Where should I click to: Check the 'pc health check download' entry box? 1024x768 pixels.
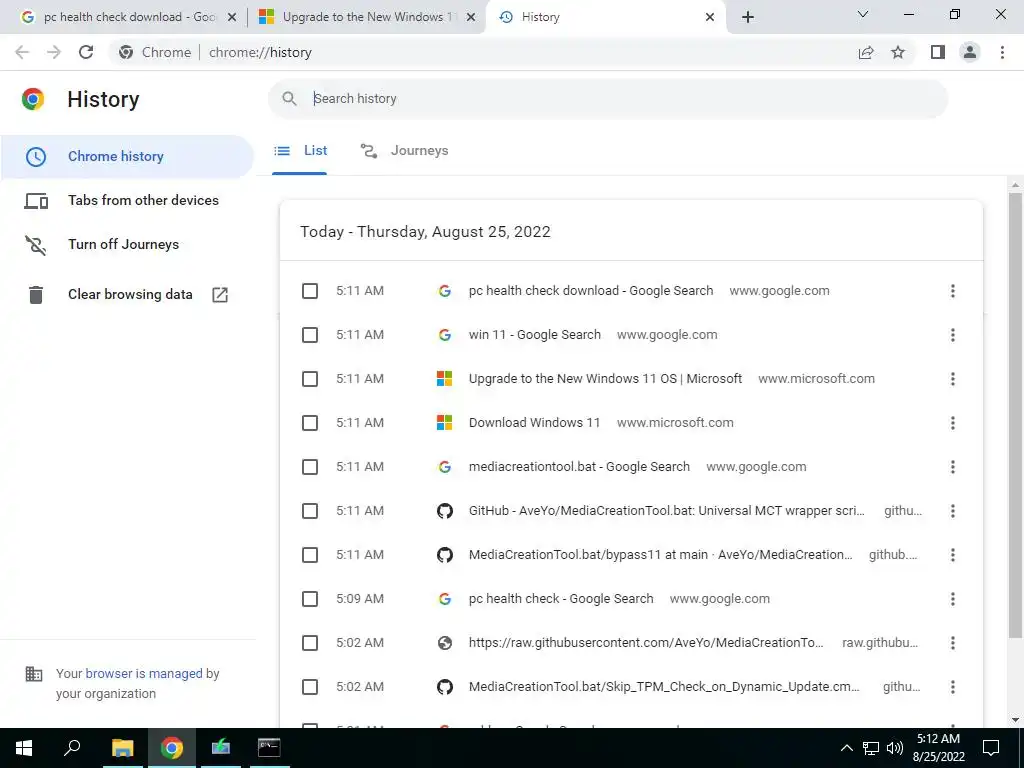[310, 291]
